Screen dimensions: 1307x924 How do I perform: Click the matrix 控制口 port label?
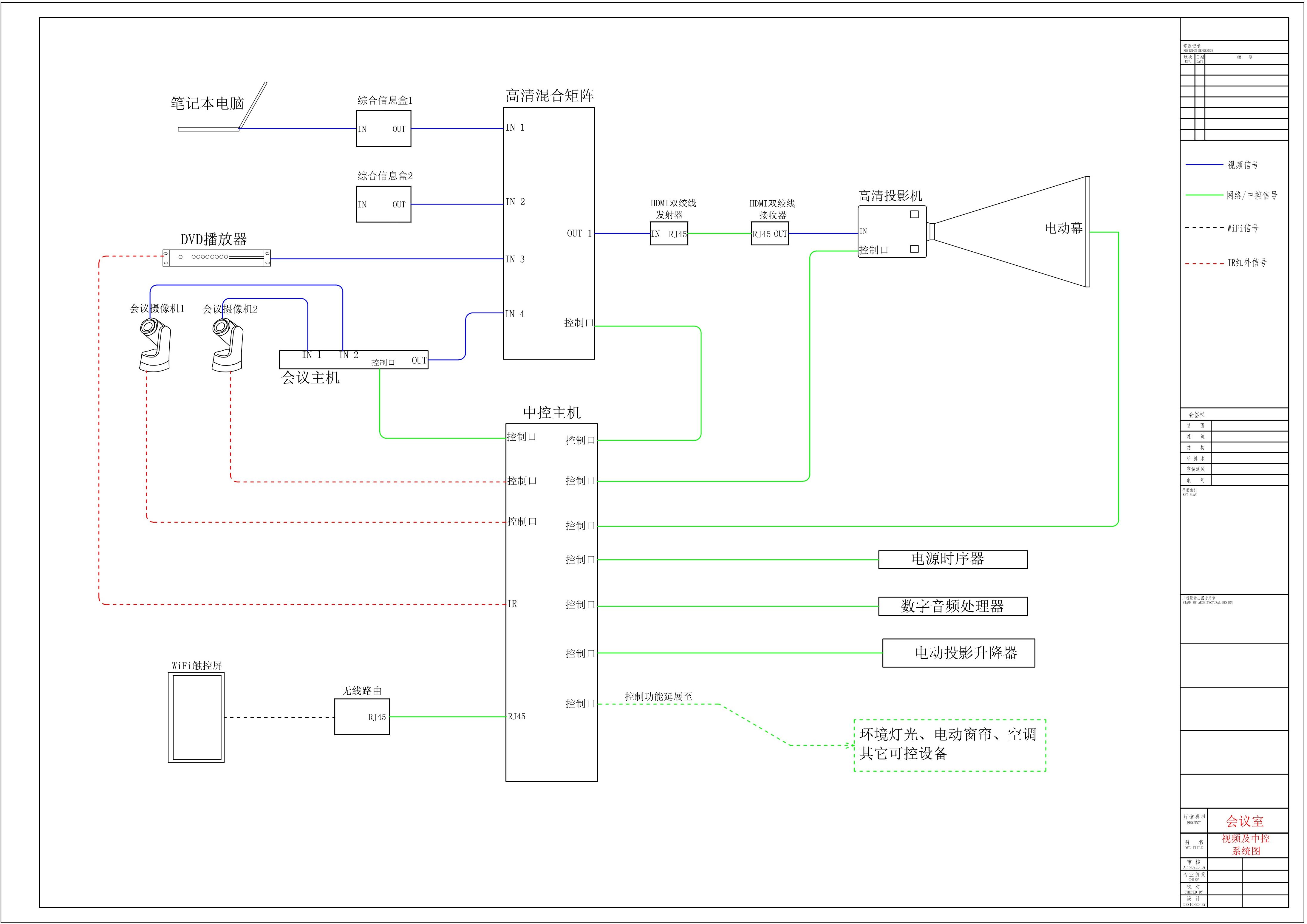(579, 323)
